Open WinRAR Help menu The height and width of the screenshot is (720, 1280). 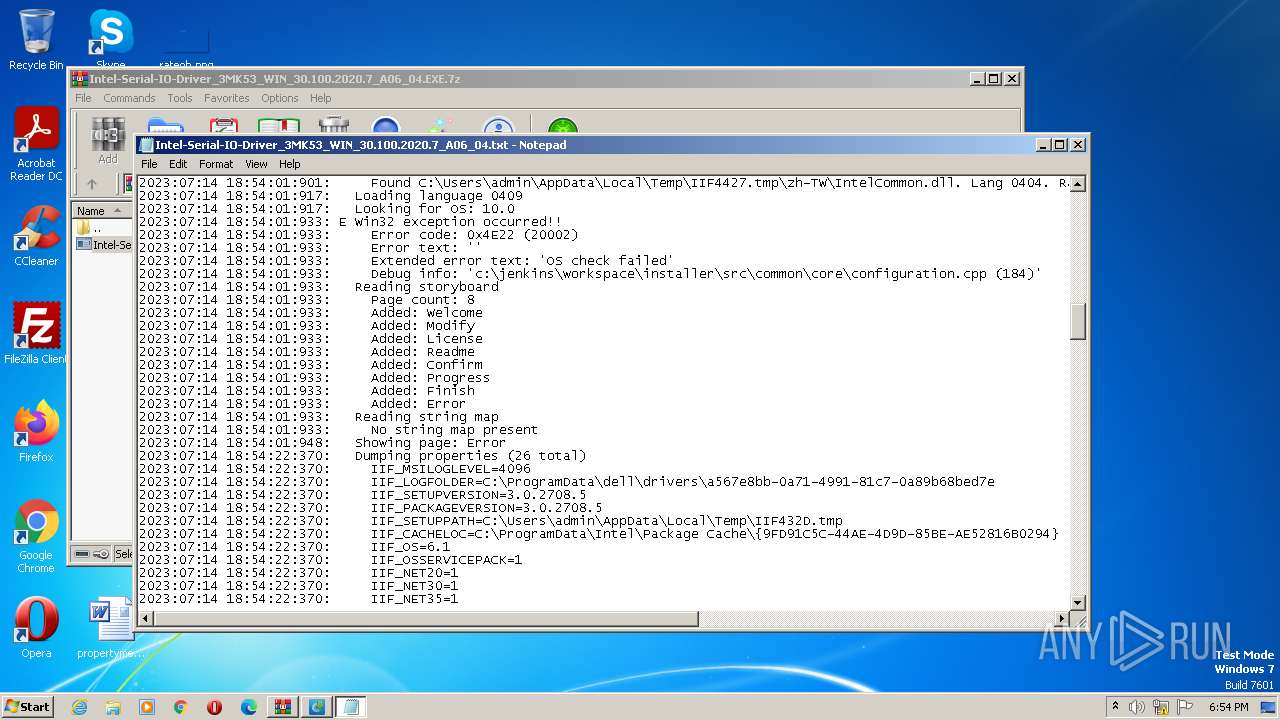coord(320,98)
